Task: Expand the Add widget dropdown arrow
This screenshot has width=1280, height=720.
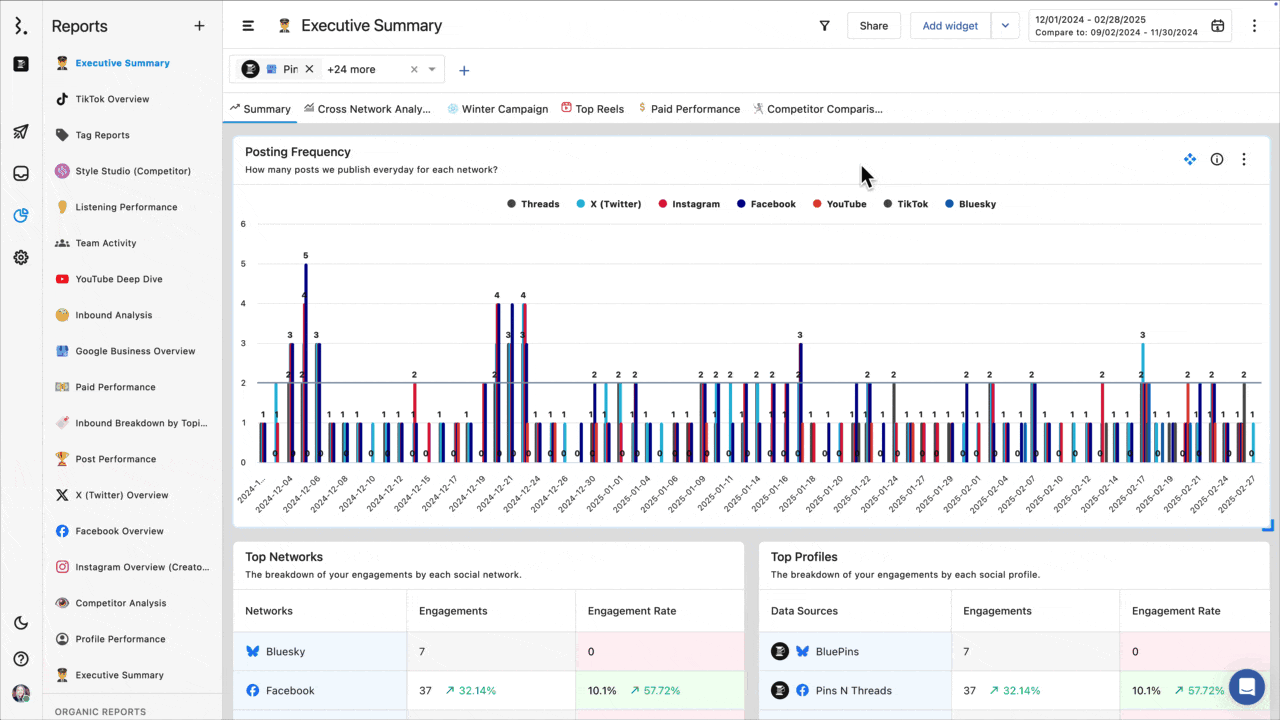Action: pos(1005,26)
